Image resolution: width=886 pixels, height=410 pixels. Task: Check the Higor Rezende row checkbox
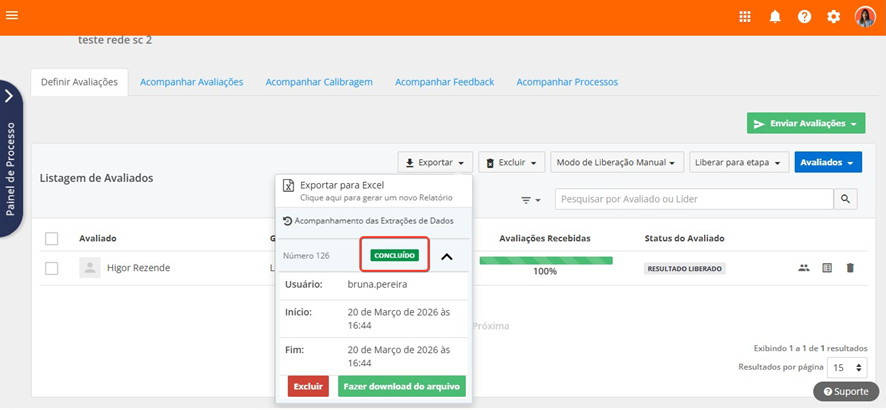pos(52,268)
